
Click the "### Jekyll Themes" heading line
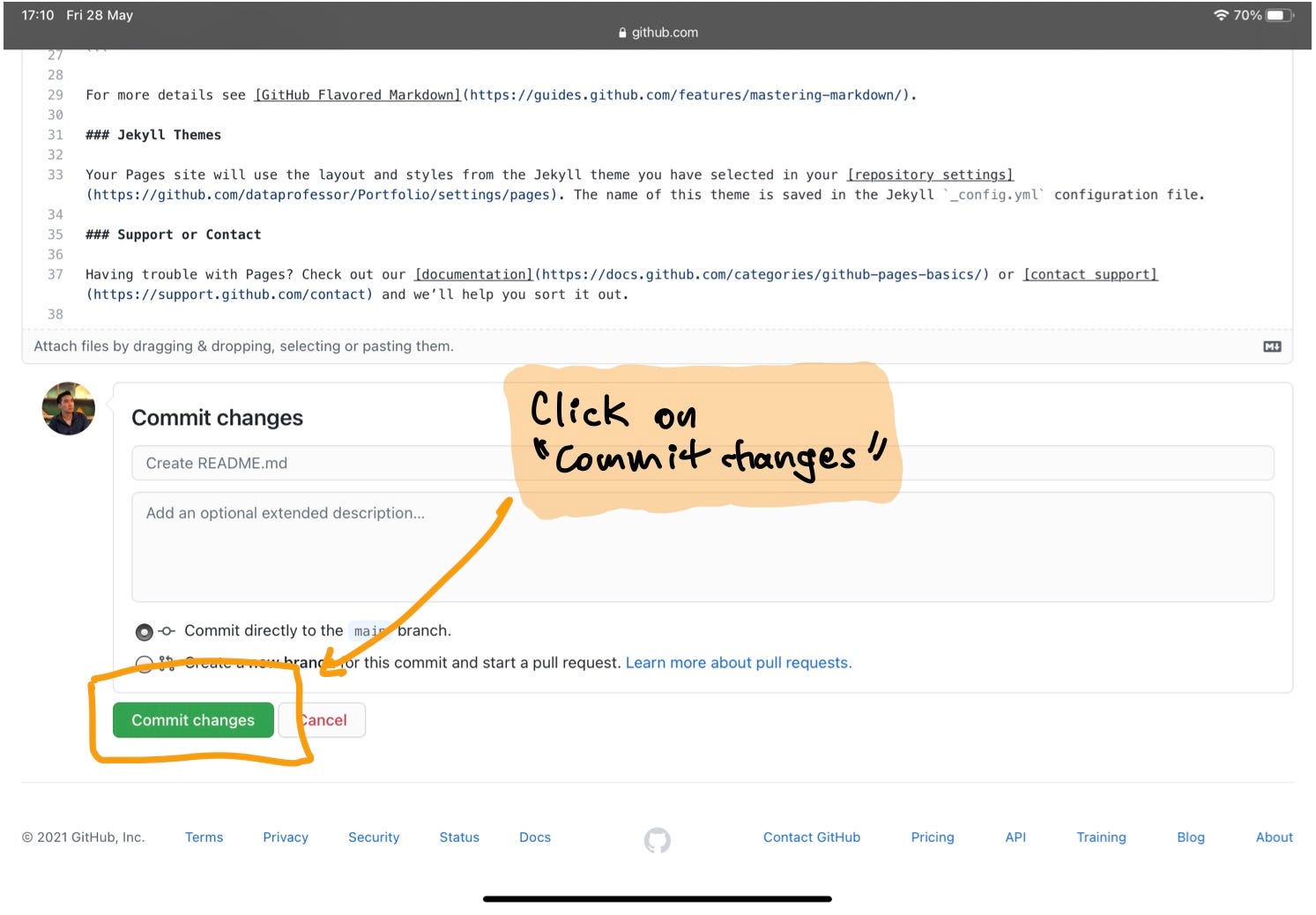(x=153, y=135)
